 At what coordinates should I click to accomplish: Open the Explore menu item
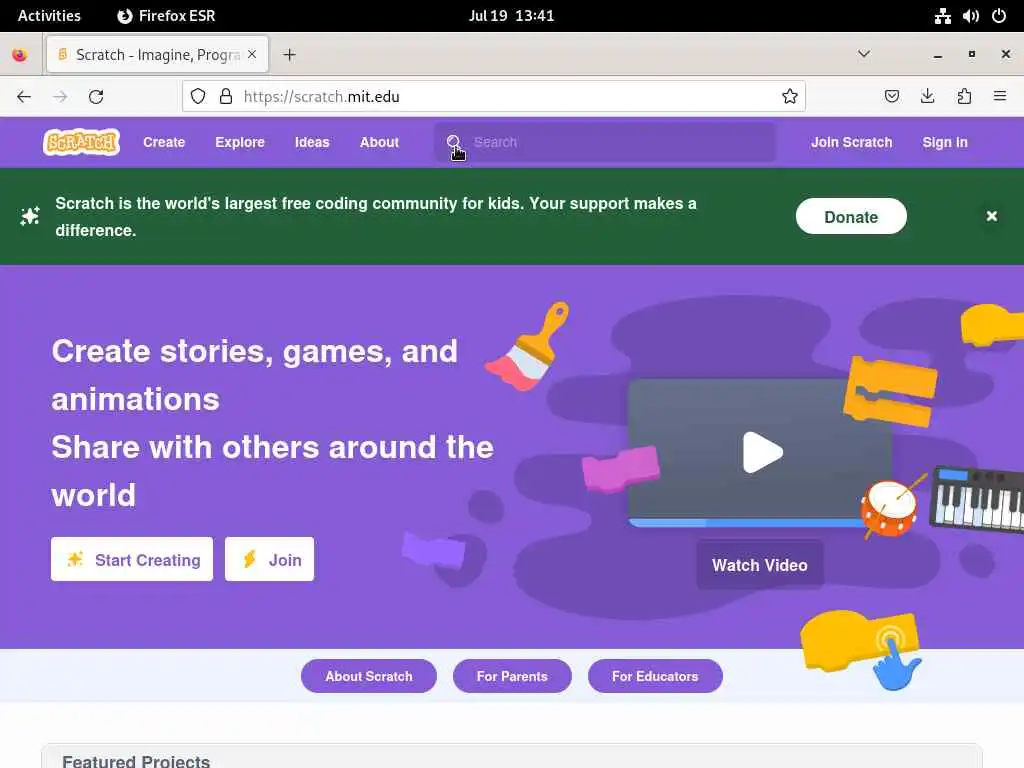240,142
